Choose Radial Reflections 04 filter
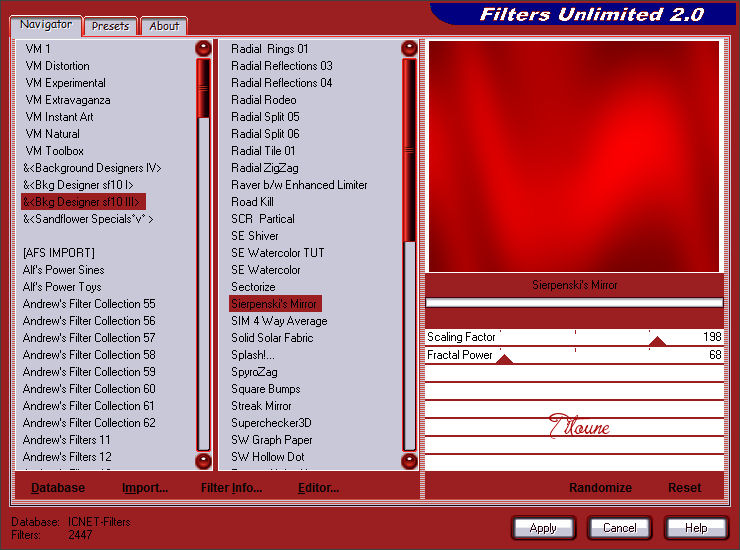This screenshot has width=740, height=550. (x=282, y=83)
